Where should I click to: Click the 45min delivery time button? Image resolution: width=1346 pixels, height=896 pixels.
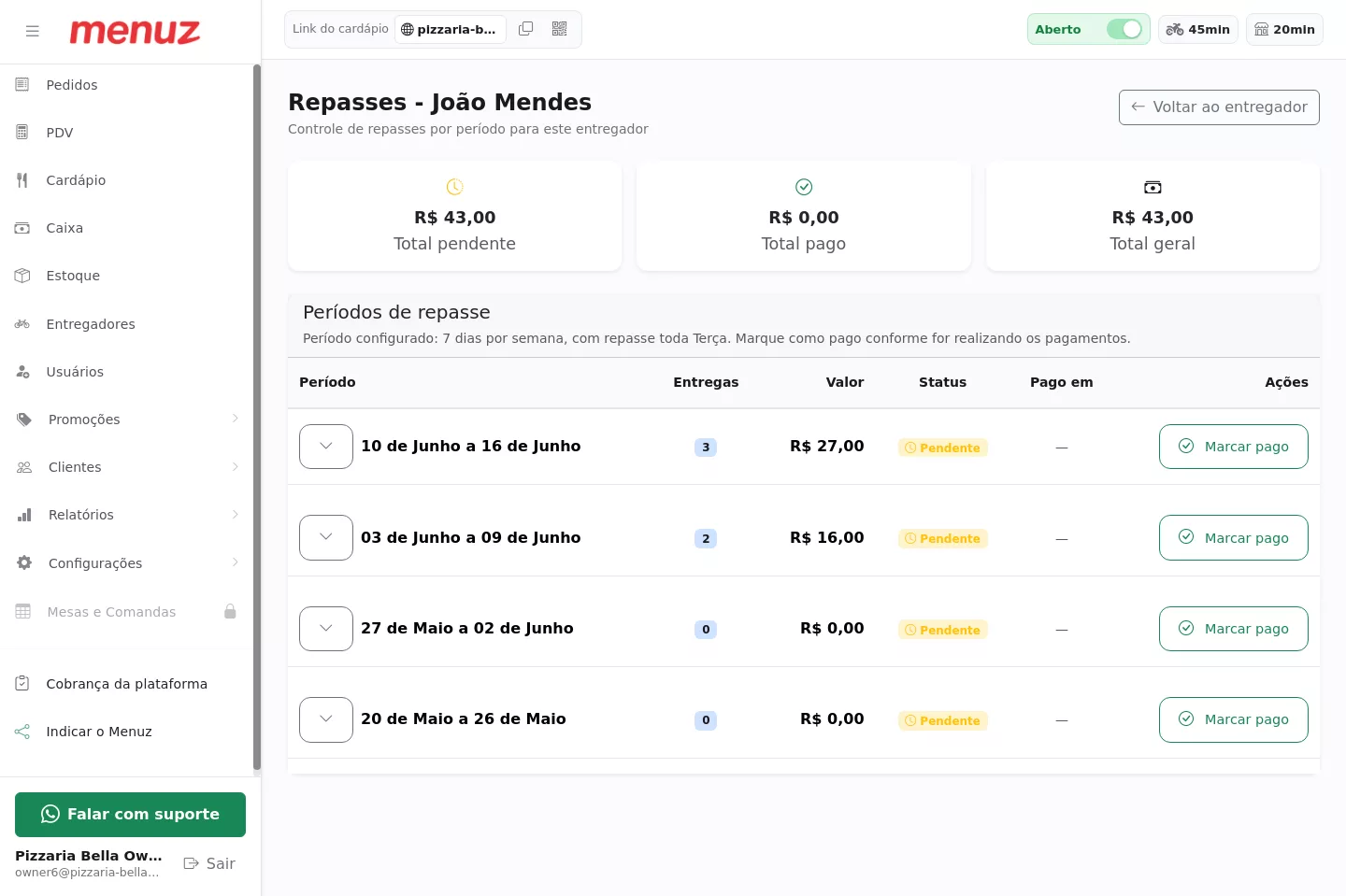(1198, 30)
